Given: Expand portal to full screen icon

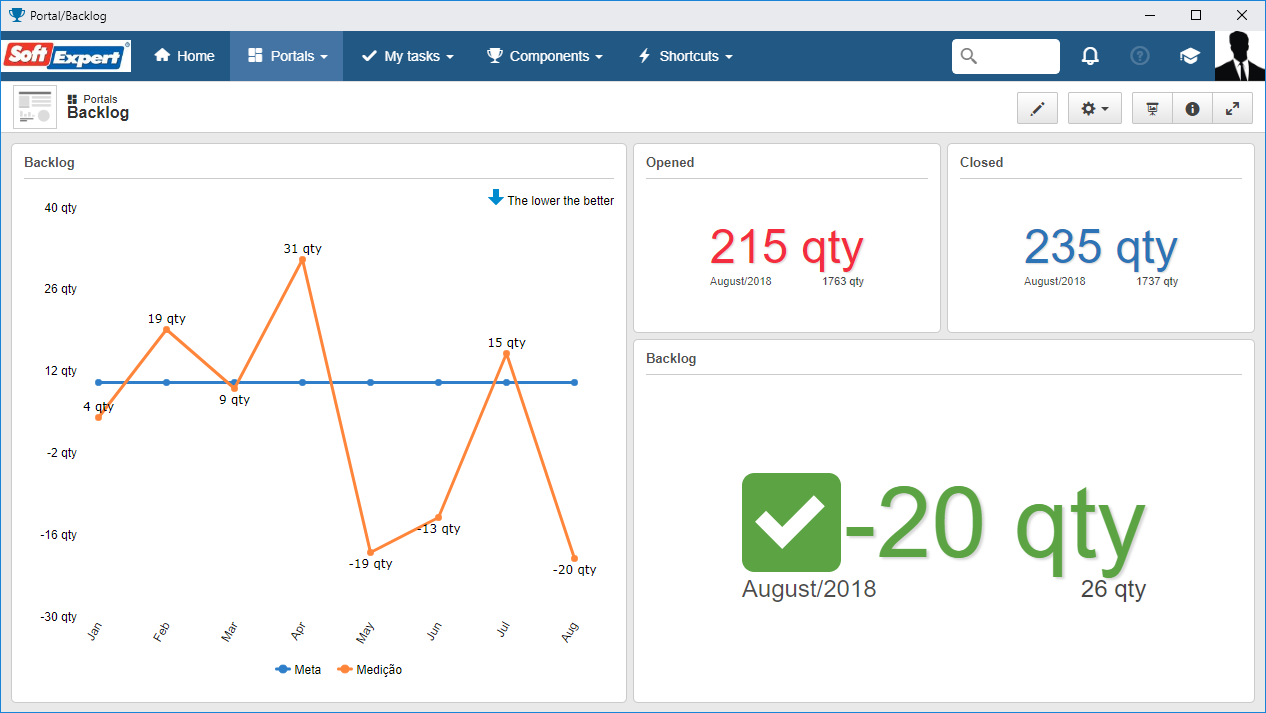Looking at the screenshot, I should tap(1232, 108).
